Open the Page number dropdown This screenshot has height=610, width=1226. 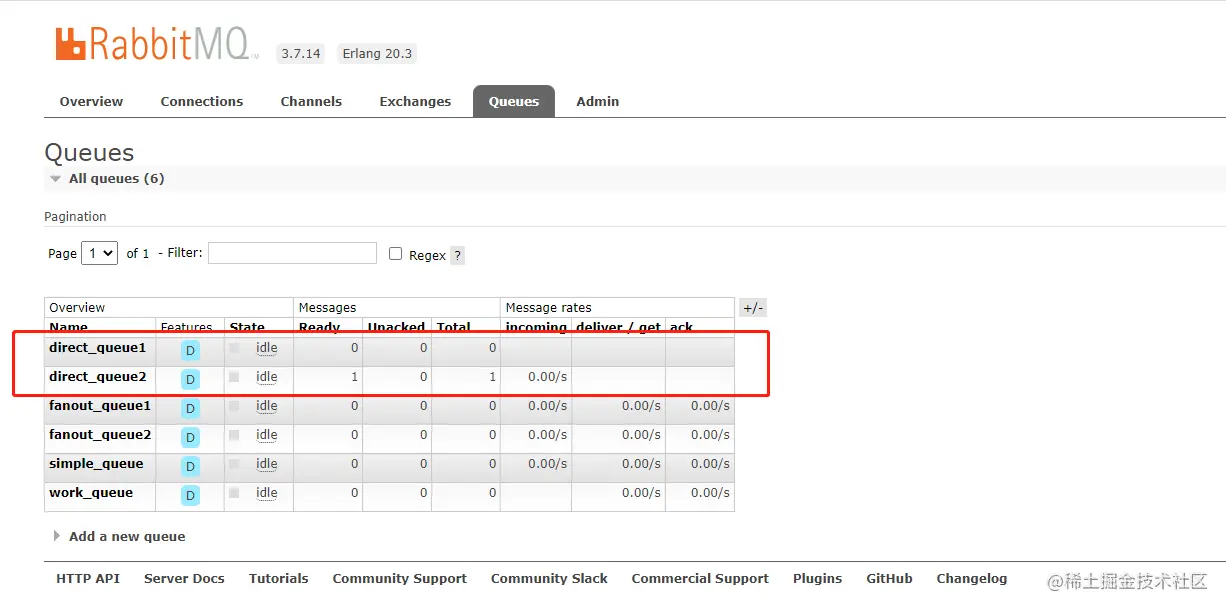tap(100, 253)
